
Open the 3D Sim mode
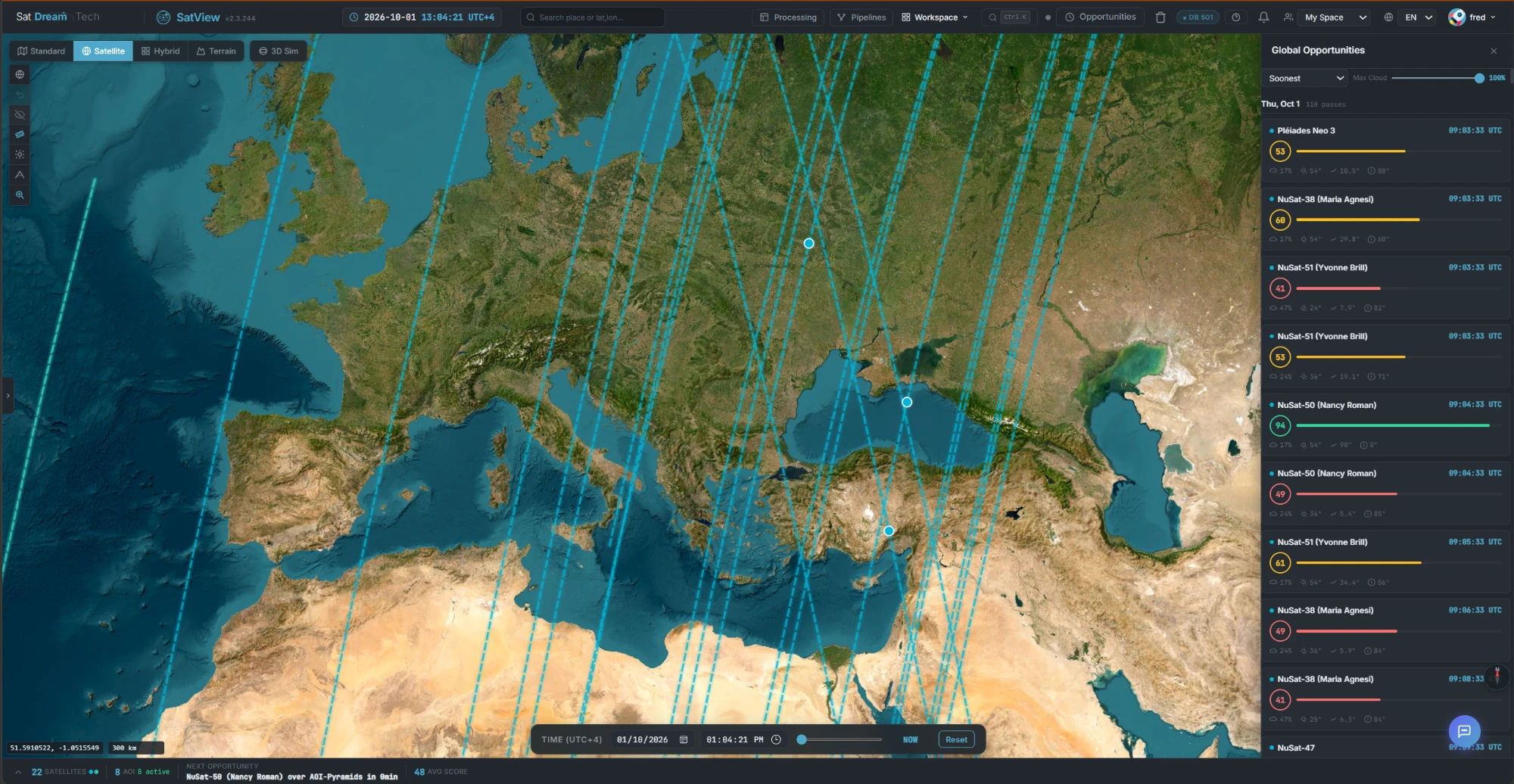pyautogui.click(x=279, y=51)
